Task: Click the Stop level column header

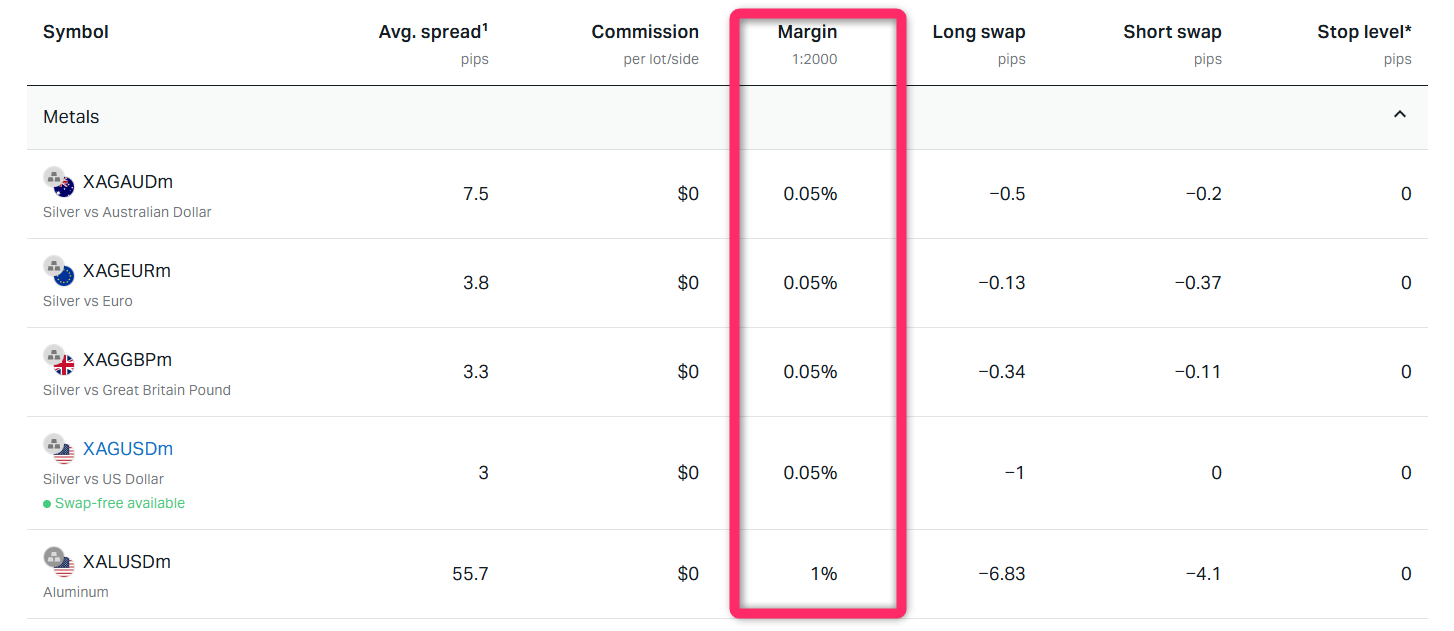Action: [x=1364, y=32]
